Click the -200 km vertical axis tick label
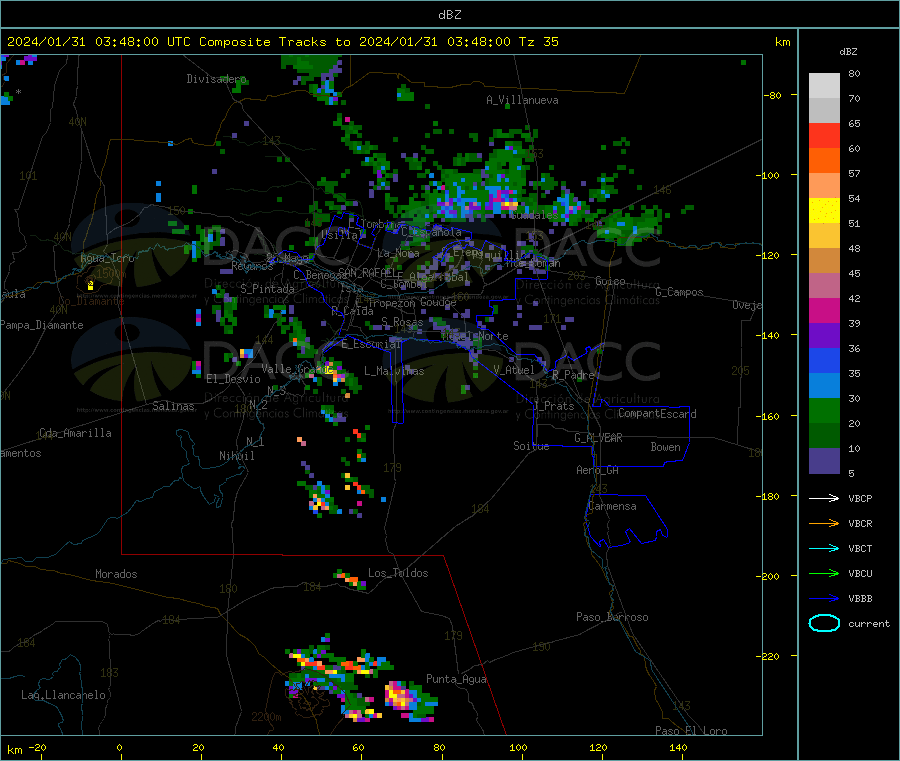Screen dimensions: 900x761 point(767,576)
